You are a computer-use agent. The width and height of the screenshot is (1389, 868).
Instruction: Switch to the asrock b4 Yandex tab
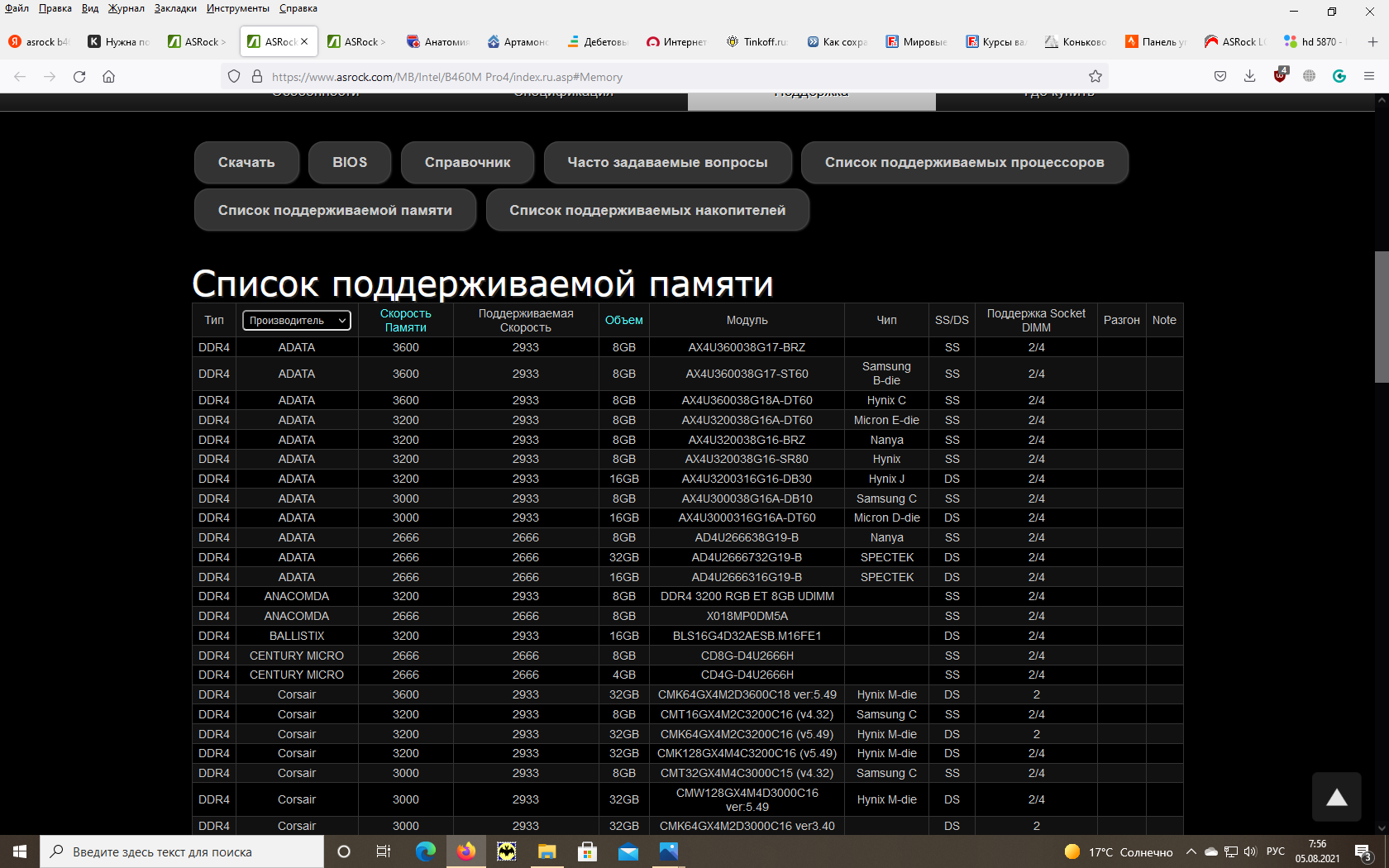pos(39,41)
